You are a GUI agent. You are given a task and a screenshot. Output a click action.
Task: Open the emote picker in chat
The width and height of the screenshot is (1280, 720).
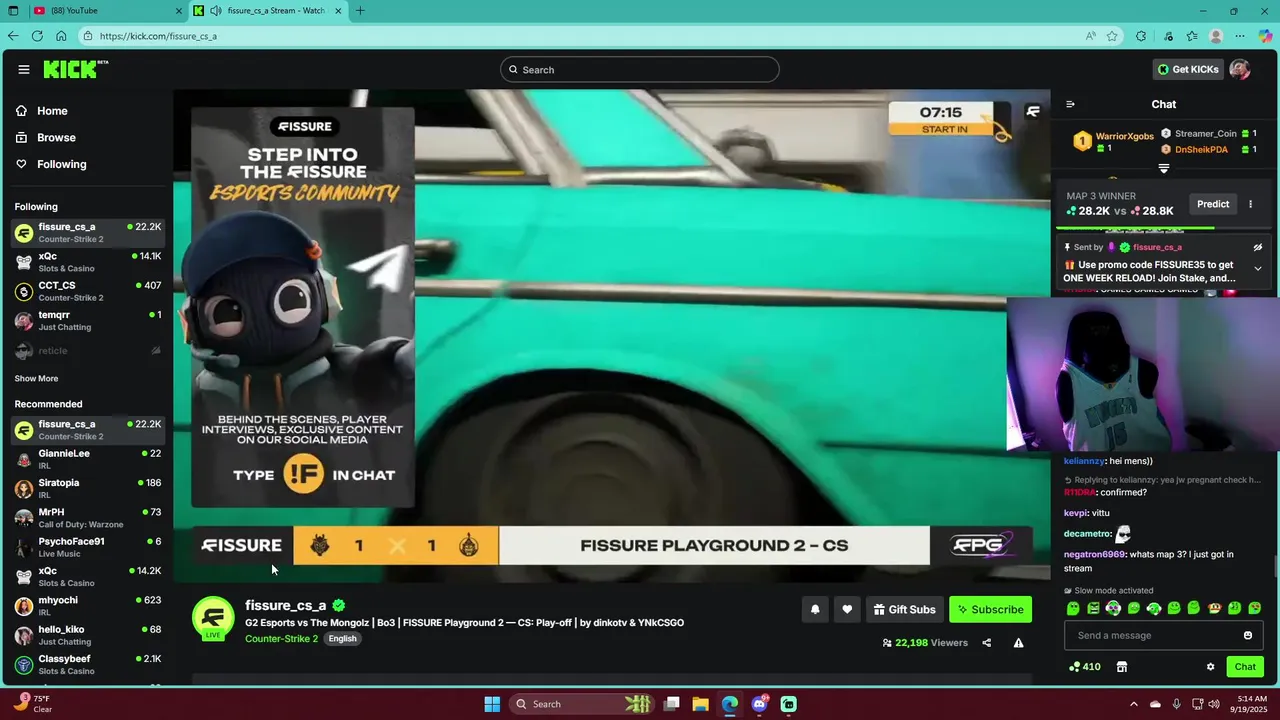pyautogui.click(x=1248, y=635)
